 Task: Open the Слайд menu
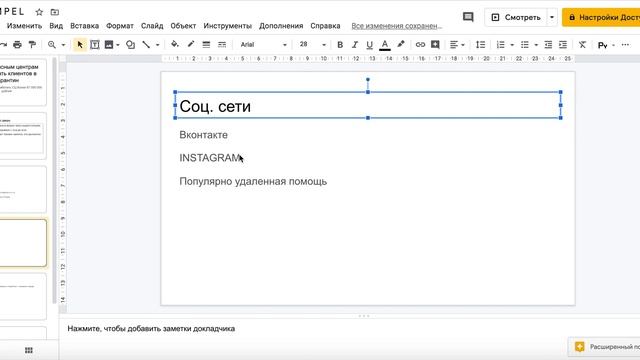tap(152, 26)
